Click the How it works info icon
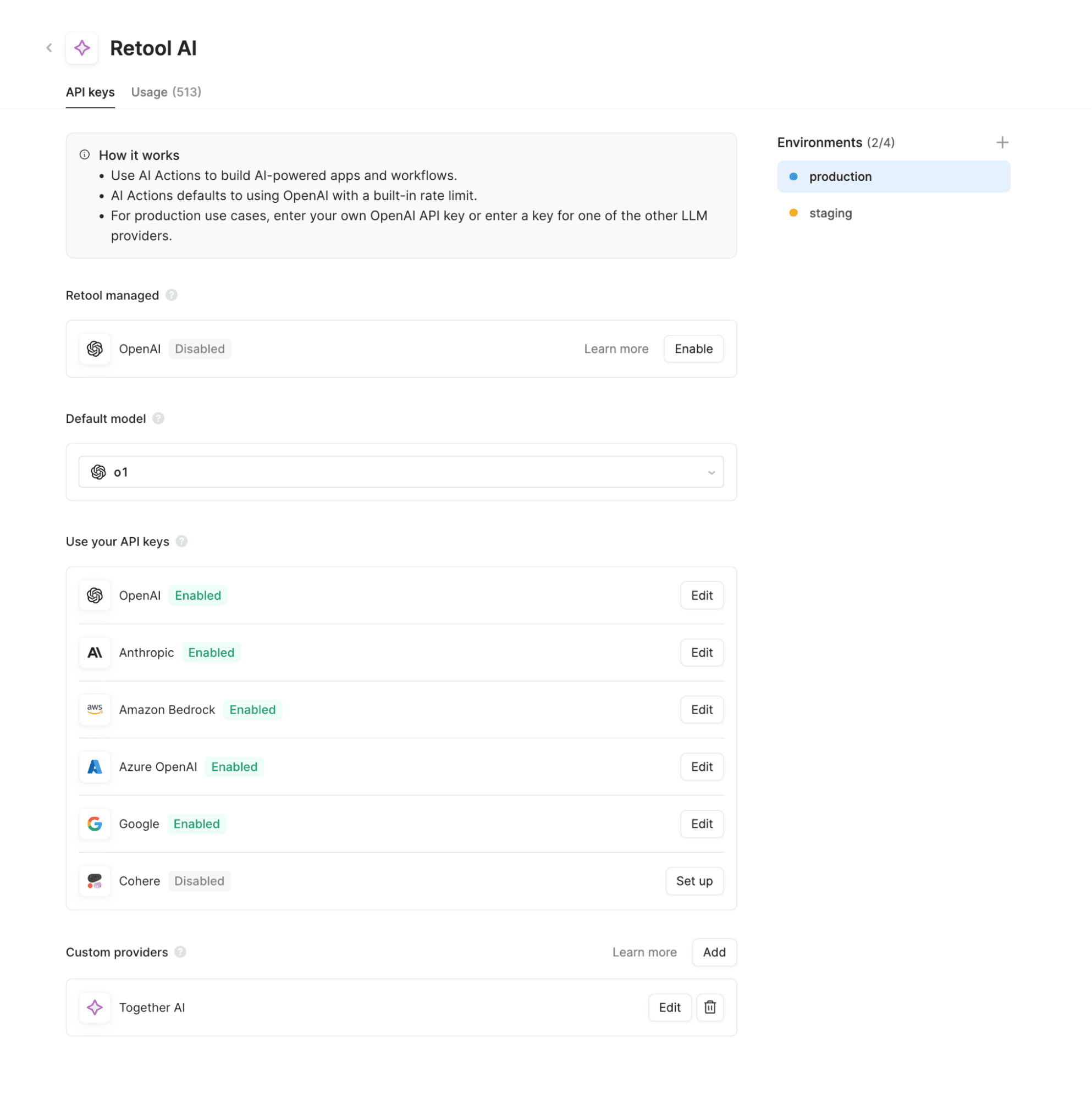This screenshot has width=1092, height=1099. (x=85, y=154)
